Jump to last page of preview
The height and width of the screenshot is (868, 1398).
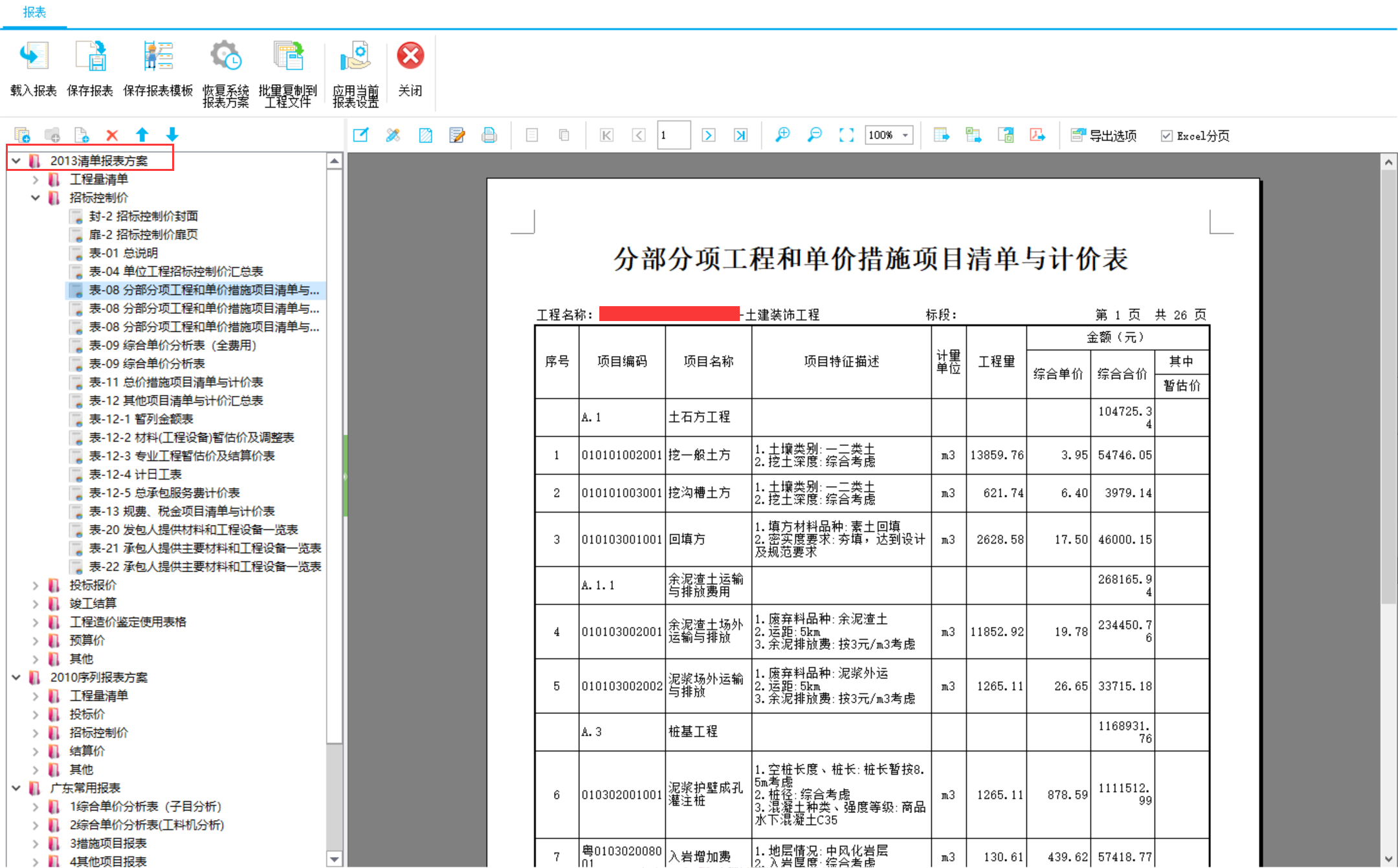click(740, 135)
